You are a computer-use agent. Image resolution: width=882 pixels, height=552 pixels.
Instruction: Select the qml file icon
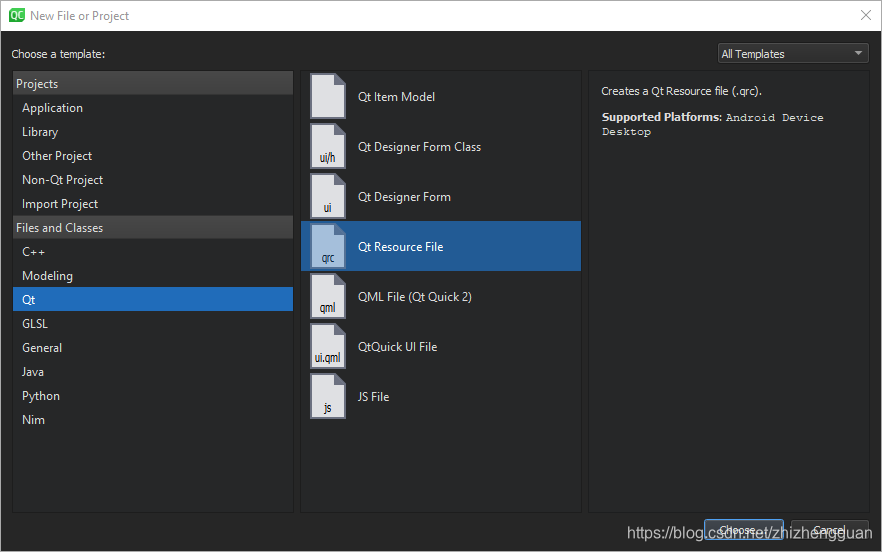pos(328,297)
